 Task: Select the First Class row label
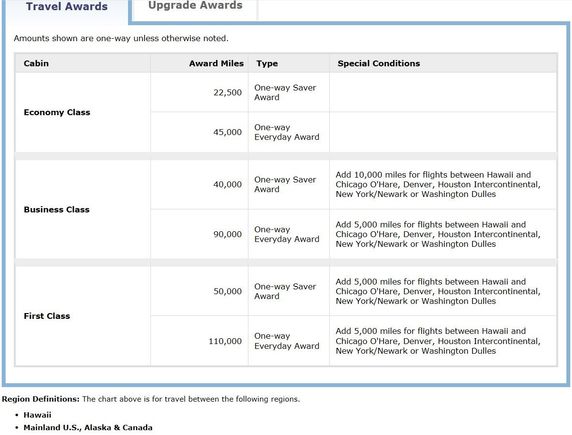pyautogui.click(x=47, y=316)
